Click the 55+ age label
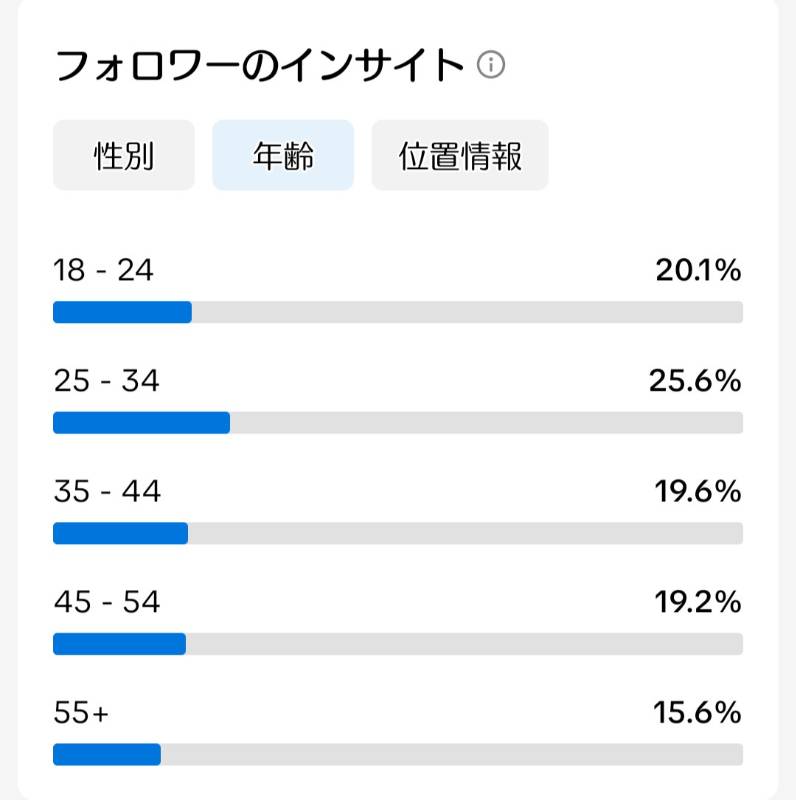Screen dimensions: 796x800 pyautogui.click(x=81, y=712)
